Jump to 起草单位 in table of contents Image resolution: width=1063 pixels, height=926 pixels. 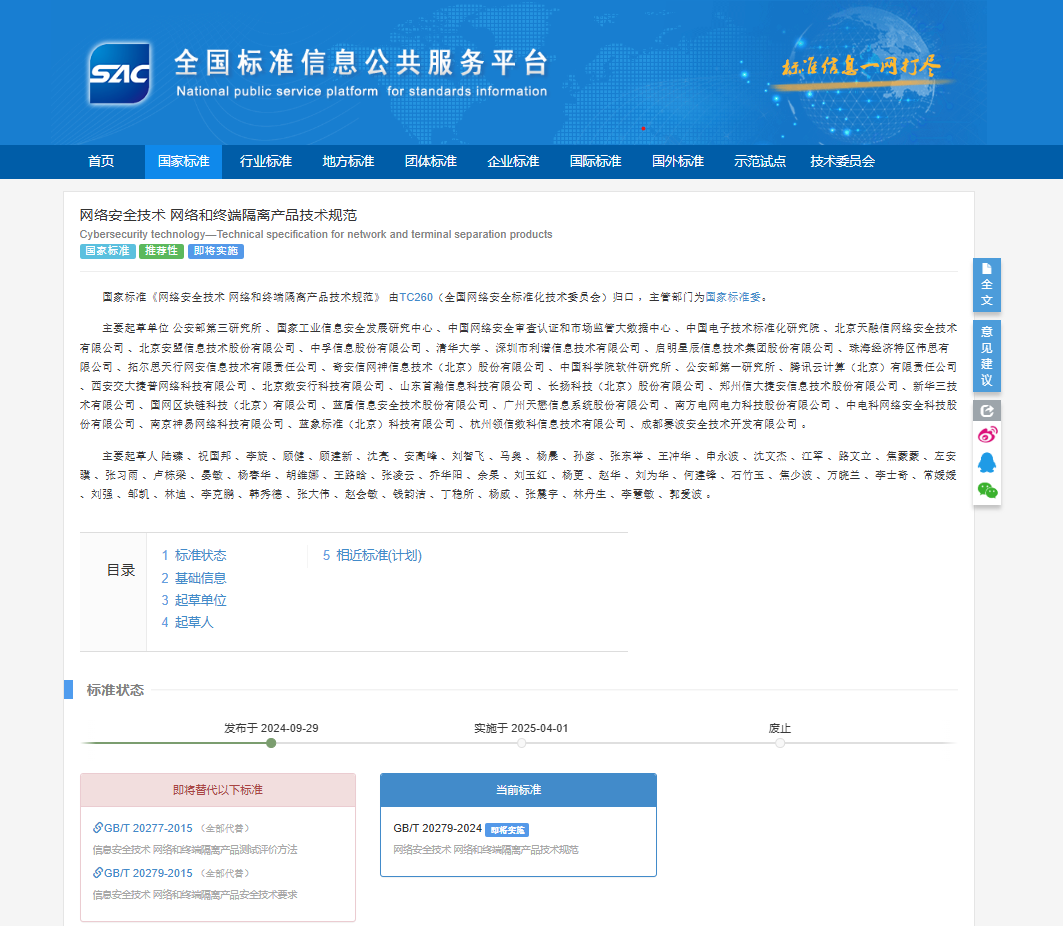coord(194,600)
